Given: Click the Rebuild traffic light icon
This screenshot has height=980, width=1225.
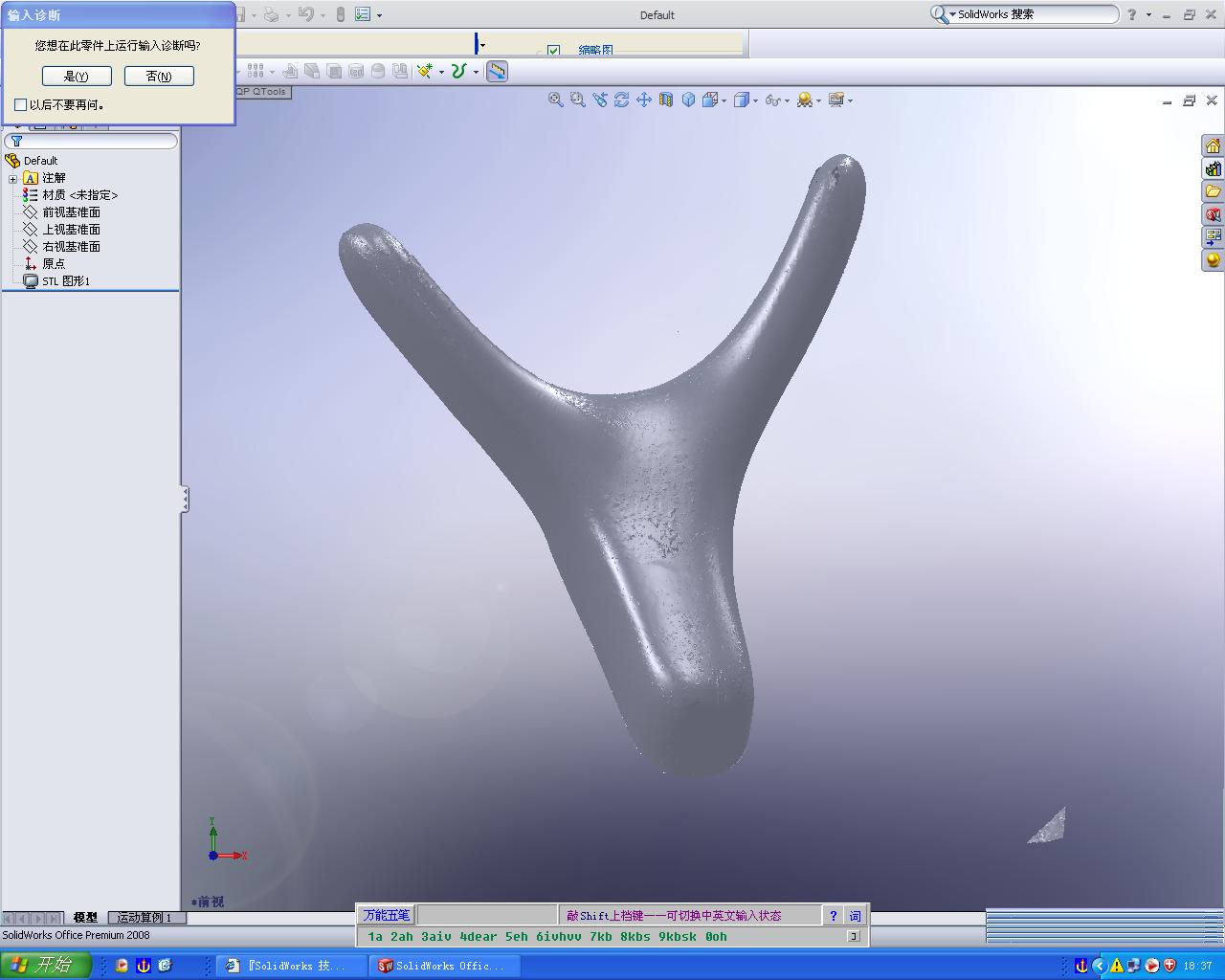Looking at the screenshot, I should click(x=340, y=14).
